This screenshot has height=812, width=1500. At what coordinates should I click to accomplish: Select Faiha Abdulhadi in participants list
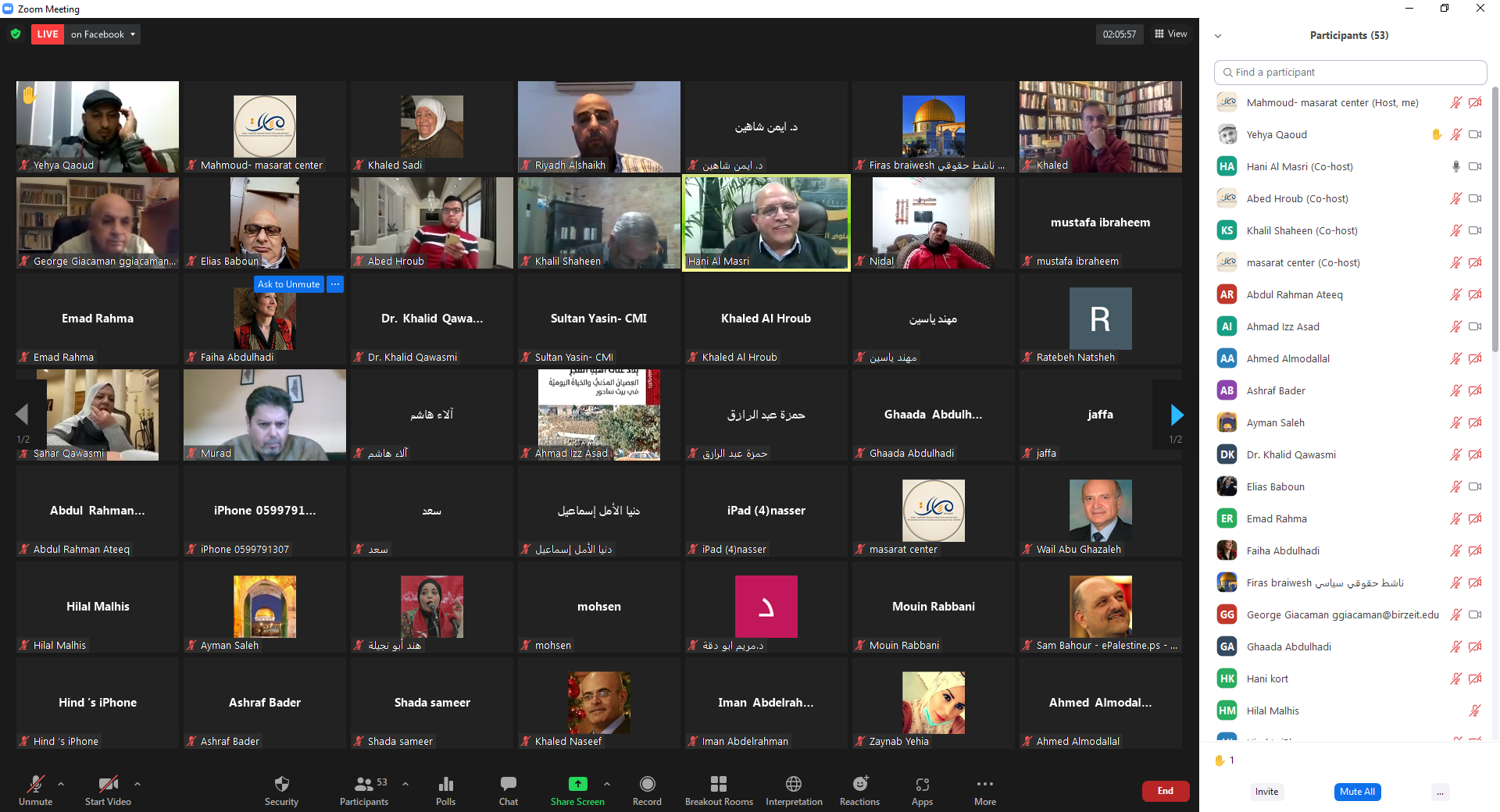[1350, 550]
